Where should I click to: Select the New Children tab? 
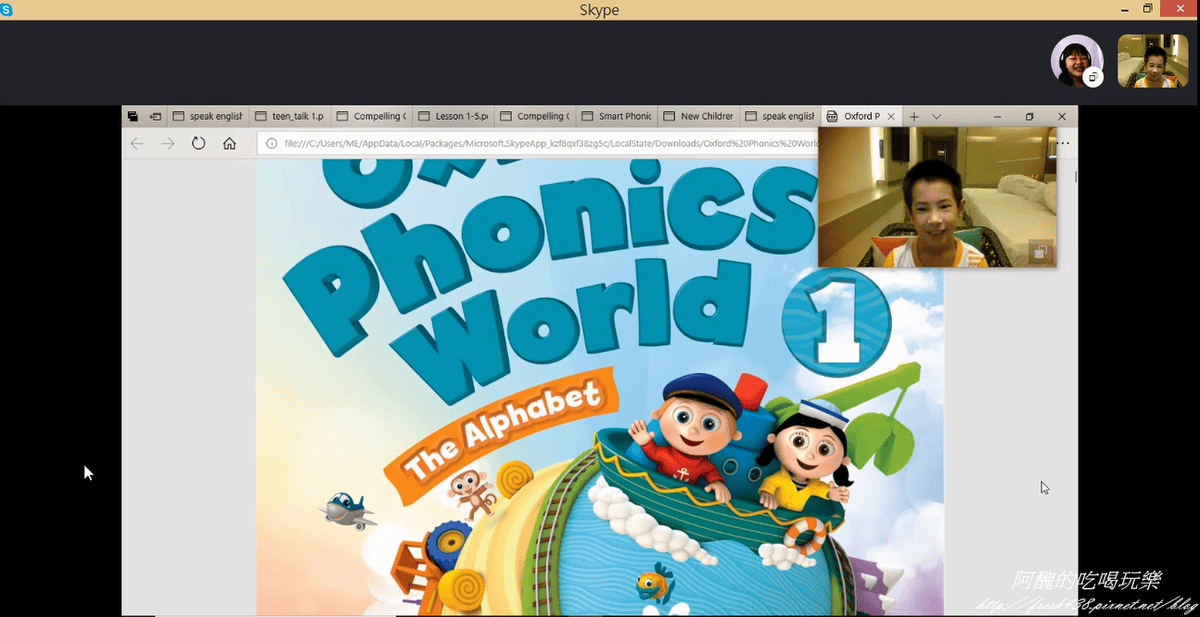click(699, 116)
